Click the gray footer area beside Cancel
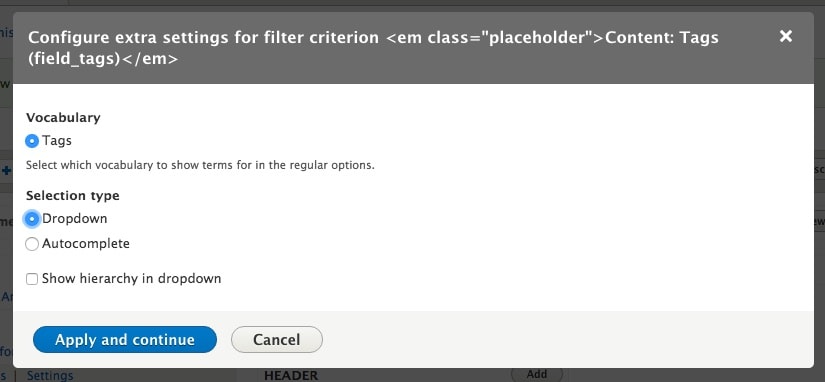This screenshot has height=382, width=825. click(x=566, y=339)
